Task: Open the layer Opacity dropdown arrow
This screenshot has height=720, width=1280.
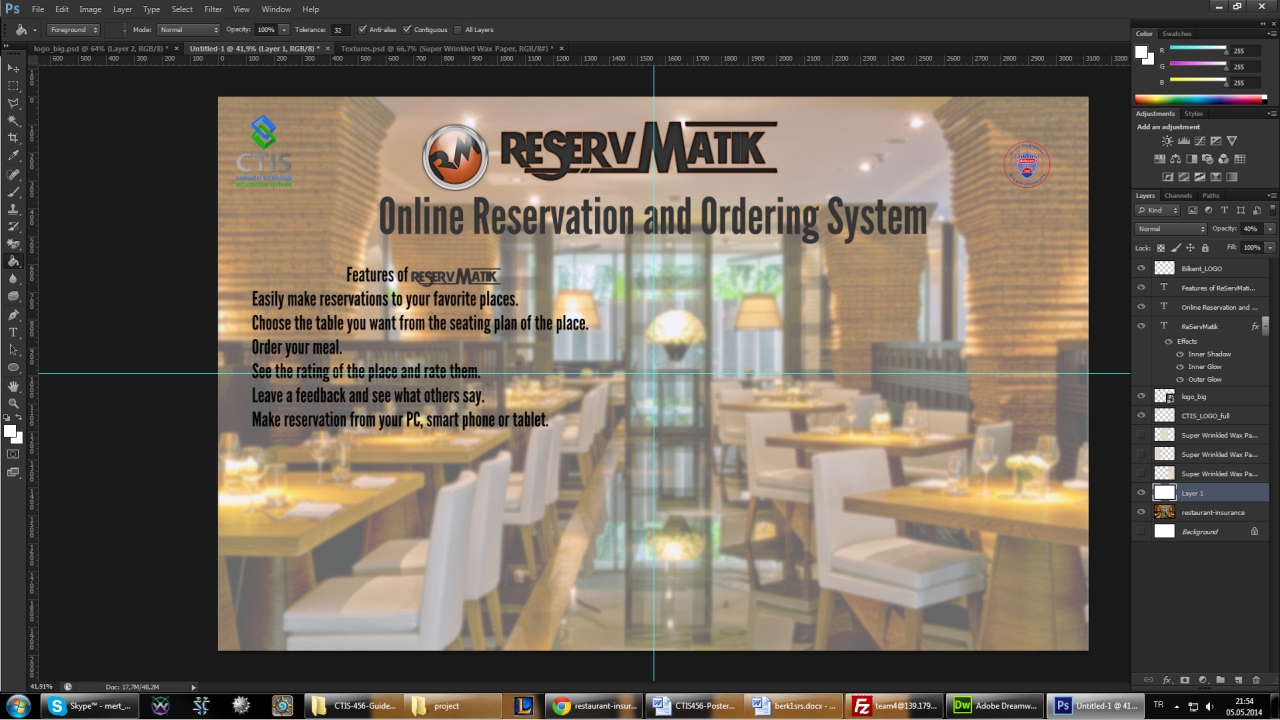Action: [x=1269, y=229]
